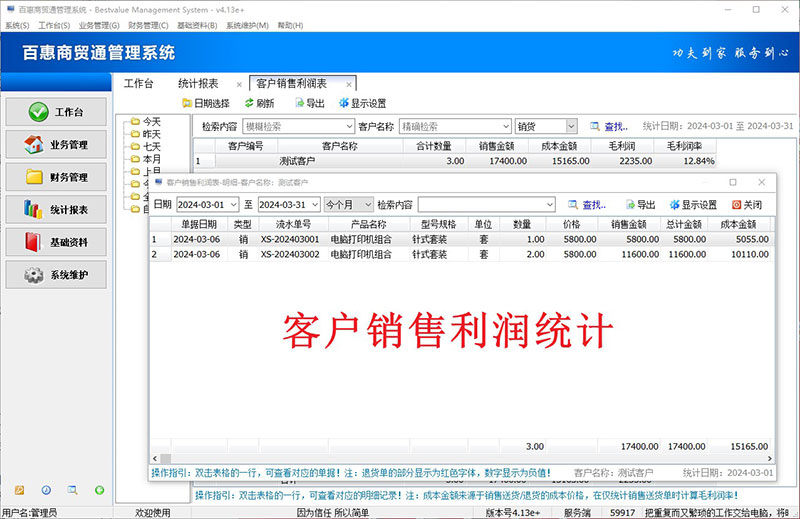Viewport: 800px width, 519px height.
Task: Open the 财务管理(C) menu
Action: click(148, 26)
